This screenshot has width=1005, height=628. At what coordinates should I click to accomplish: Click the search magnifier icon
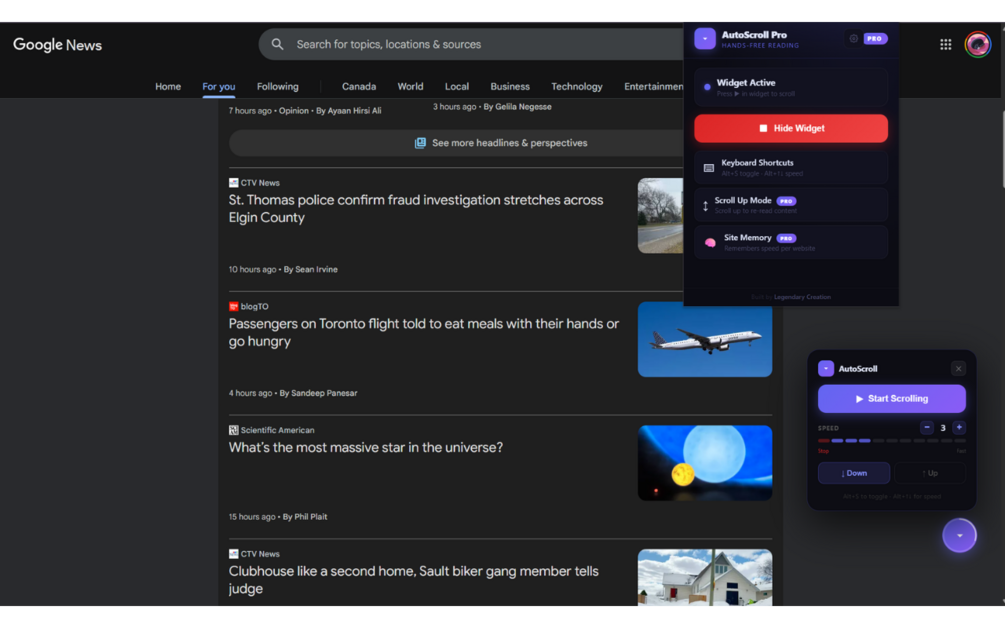277,44
